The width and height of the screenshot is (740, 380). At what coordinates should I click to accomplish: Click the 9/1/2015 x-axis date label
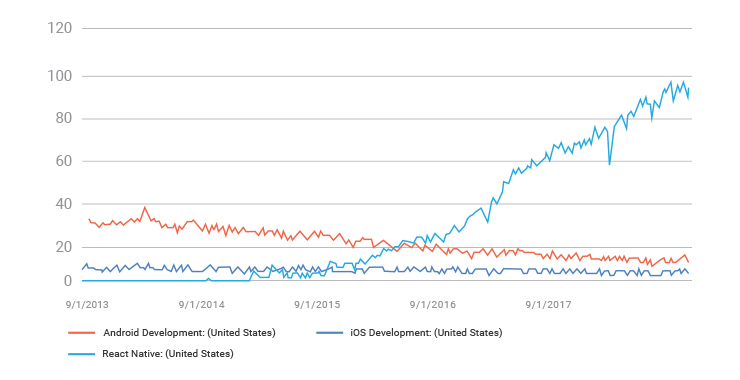click(317, 305)
